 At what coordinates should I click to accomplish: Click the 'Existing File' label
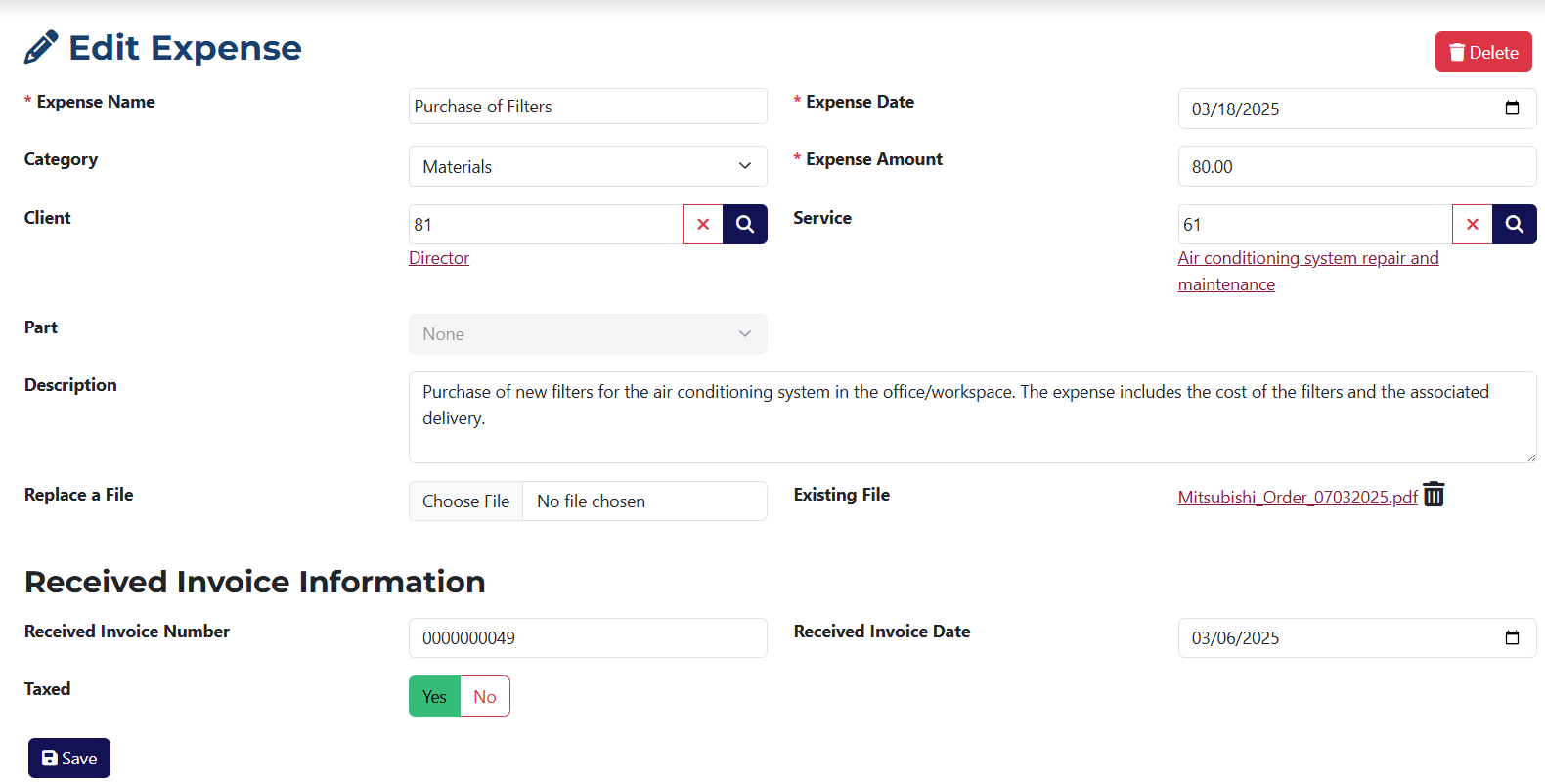(842, 495)
